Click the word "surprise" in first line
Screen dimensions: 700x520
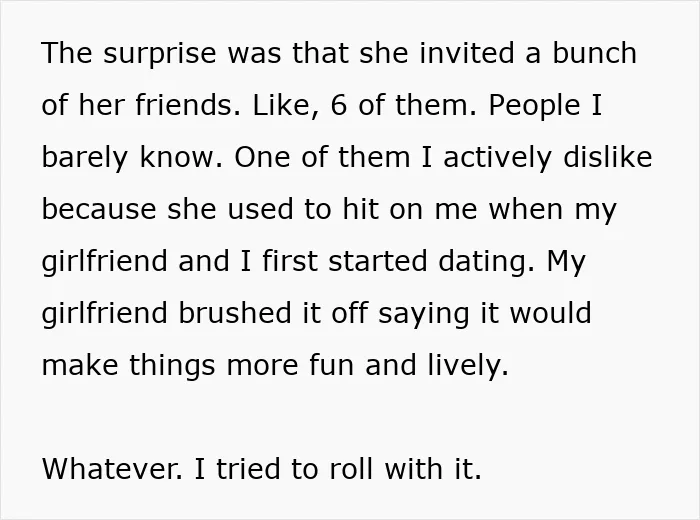click(x=160, y=54)
